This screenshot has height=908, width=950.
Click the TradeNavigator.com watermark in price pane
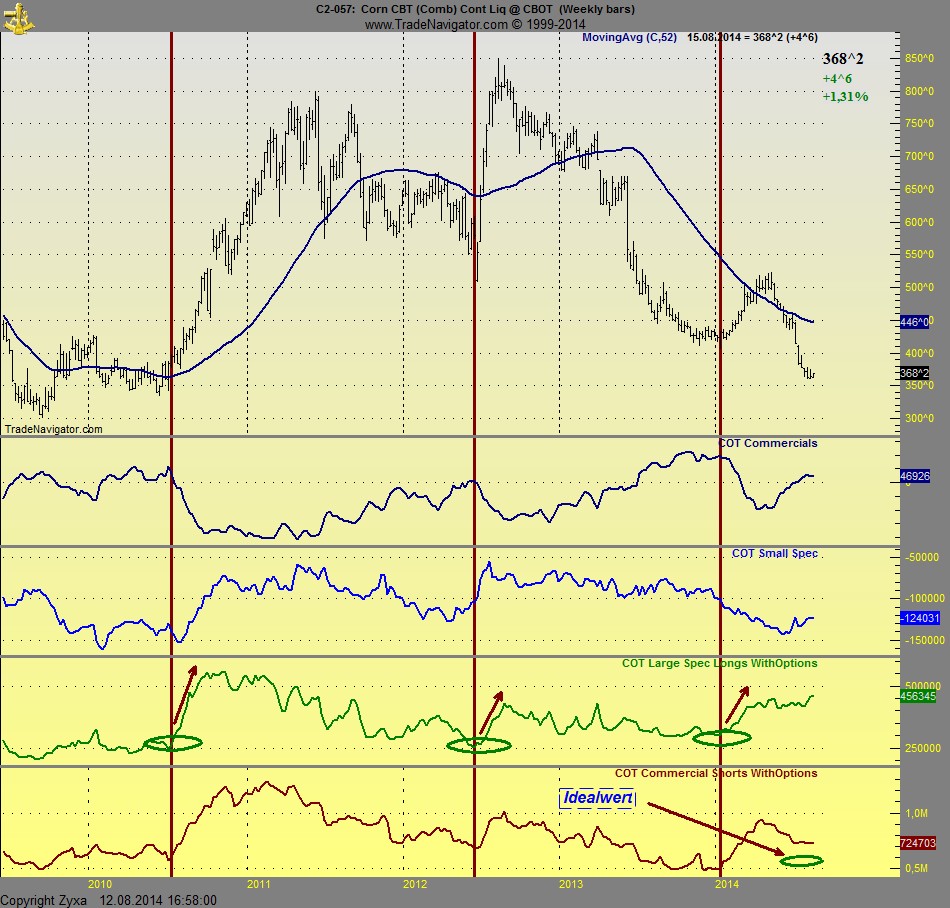53,429
